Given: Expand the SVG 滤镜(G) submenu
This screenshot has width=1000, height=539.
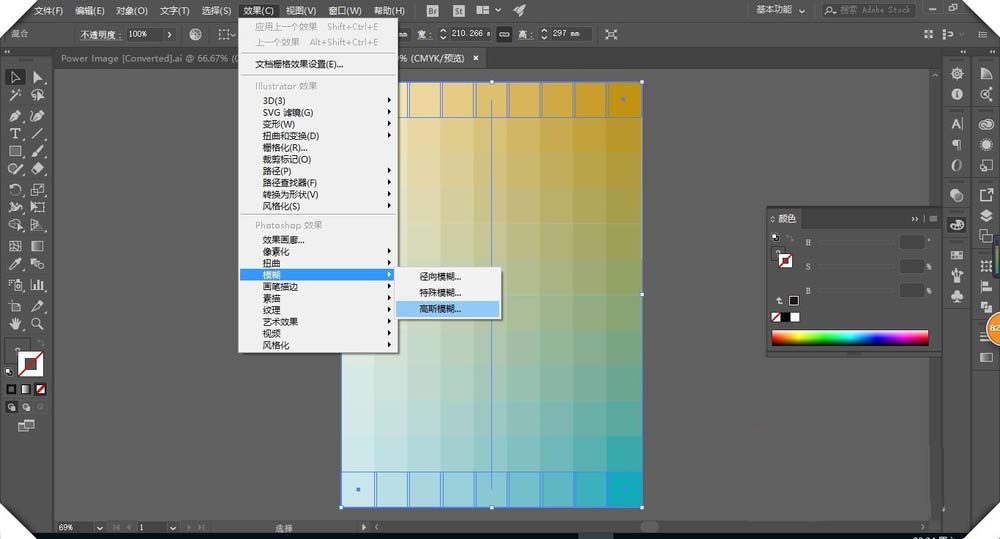Looking at the screenshot, I should 318,112.
